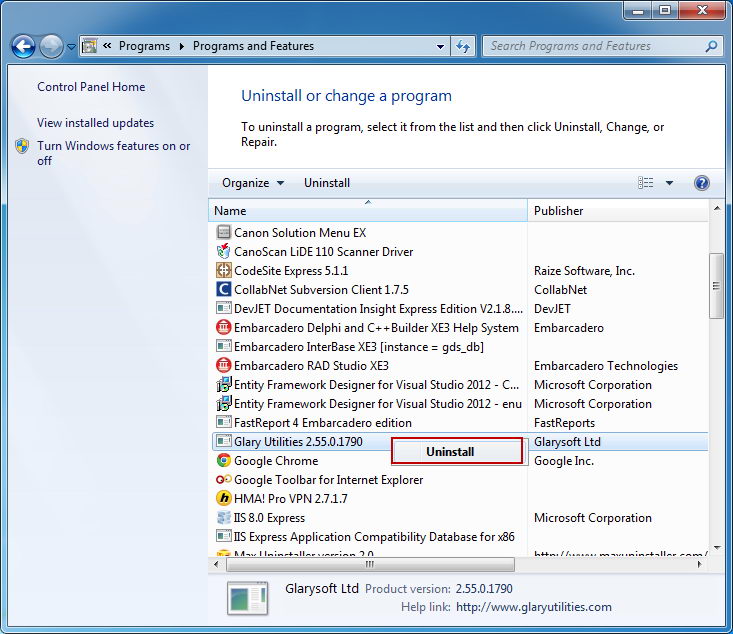
Task: Select Embarcadero Delphi Help System icon
Action: [x=224, y=327]
